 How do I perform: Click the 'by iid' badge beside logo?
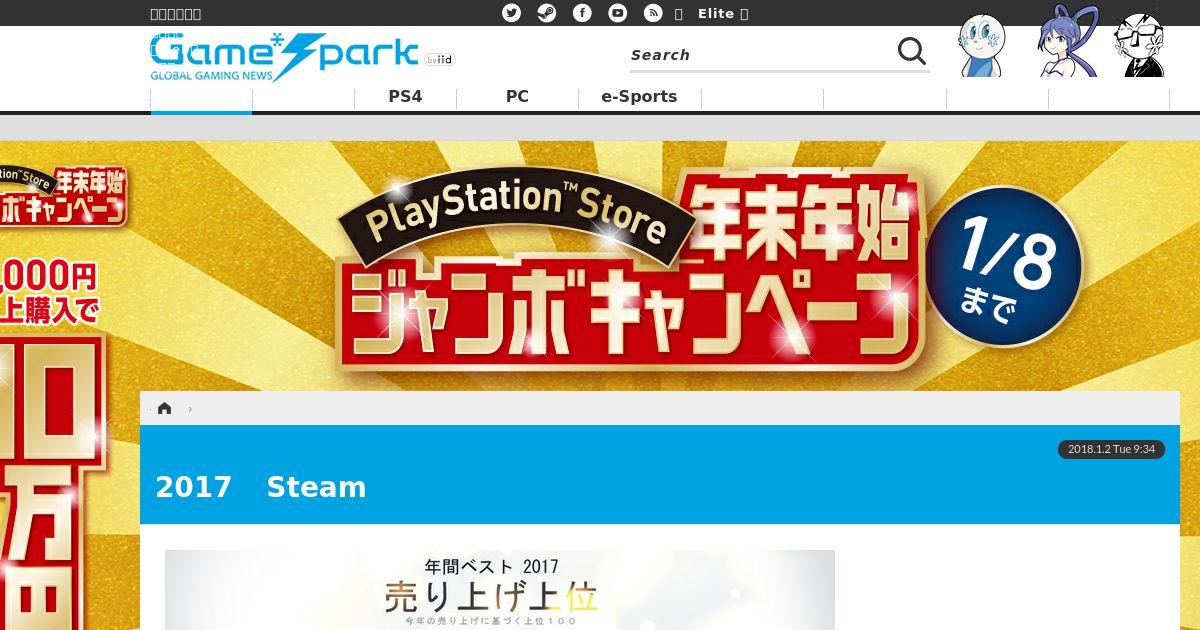point(439,60)
